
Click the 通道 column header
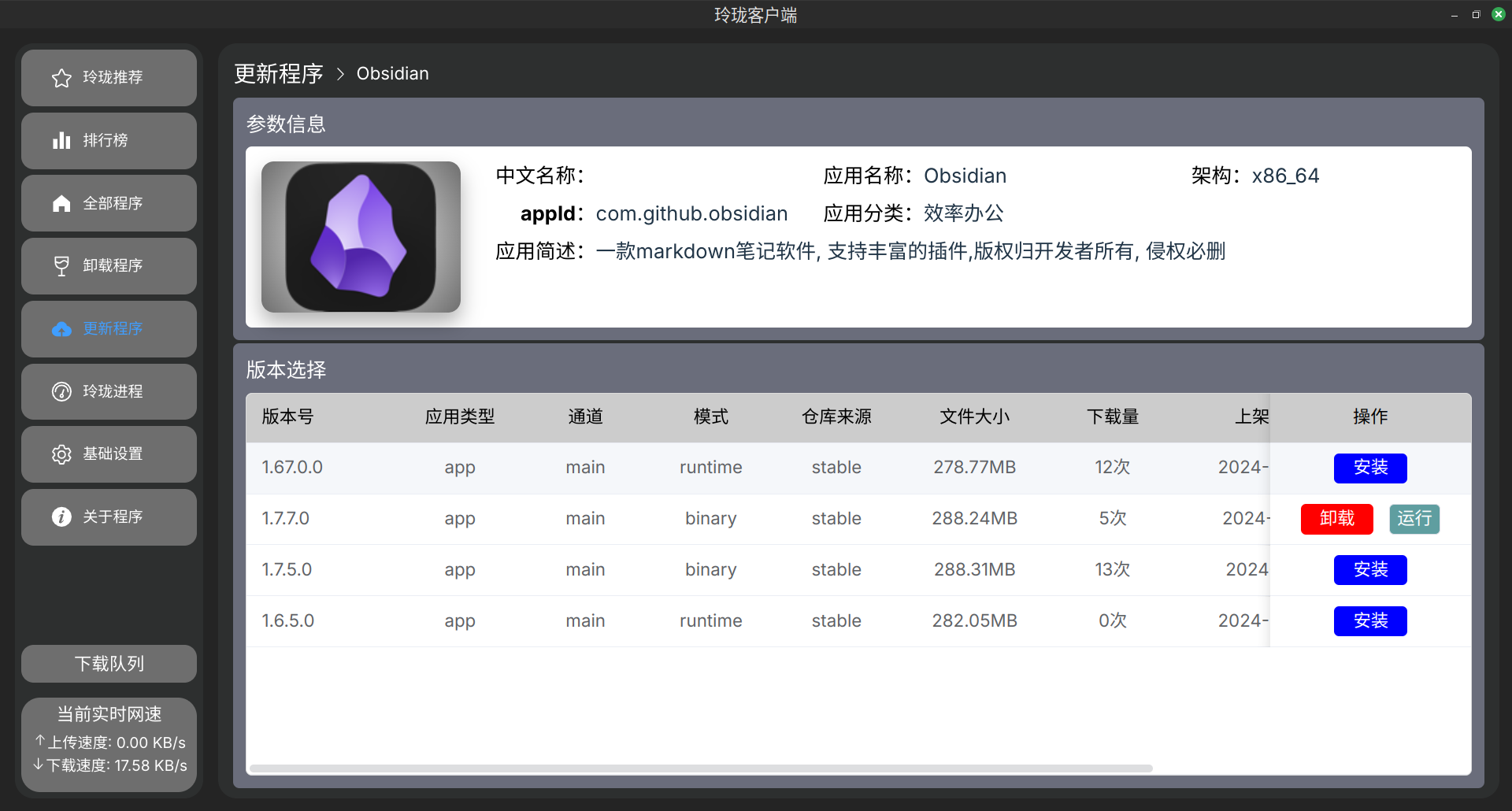pyautogui.click(x=585, y=417)
